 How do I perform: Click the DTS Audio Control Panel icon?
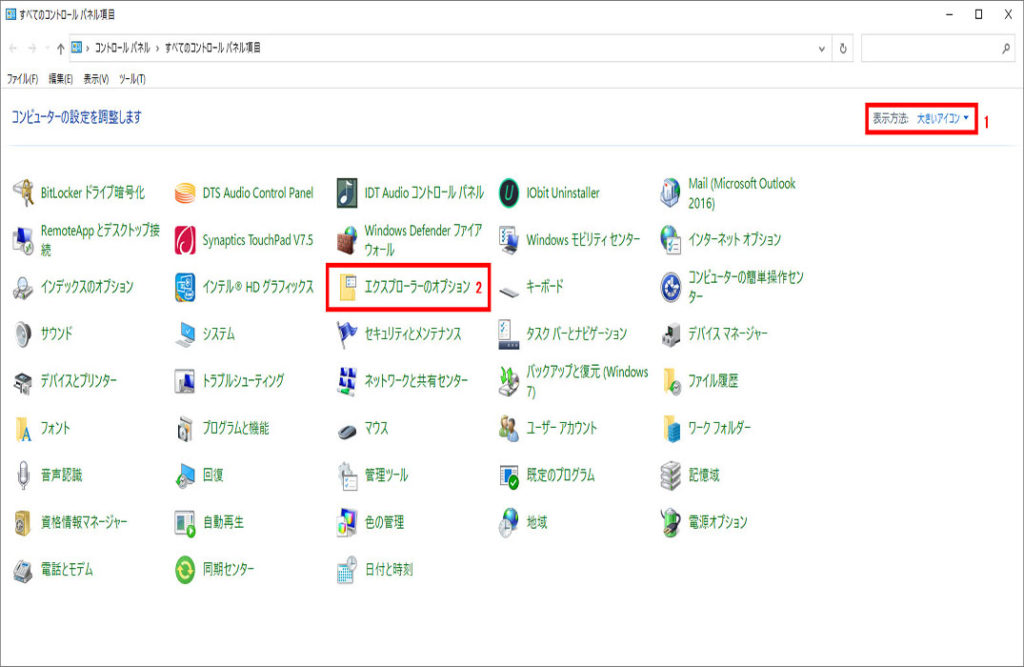click(185, 193)
